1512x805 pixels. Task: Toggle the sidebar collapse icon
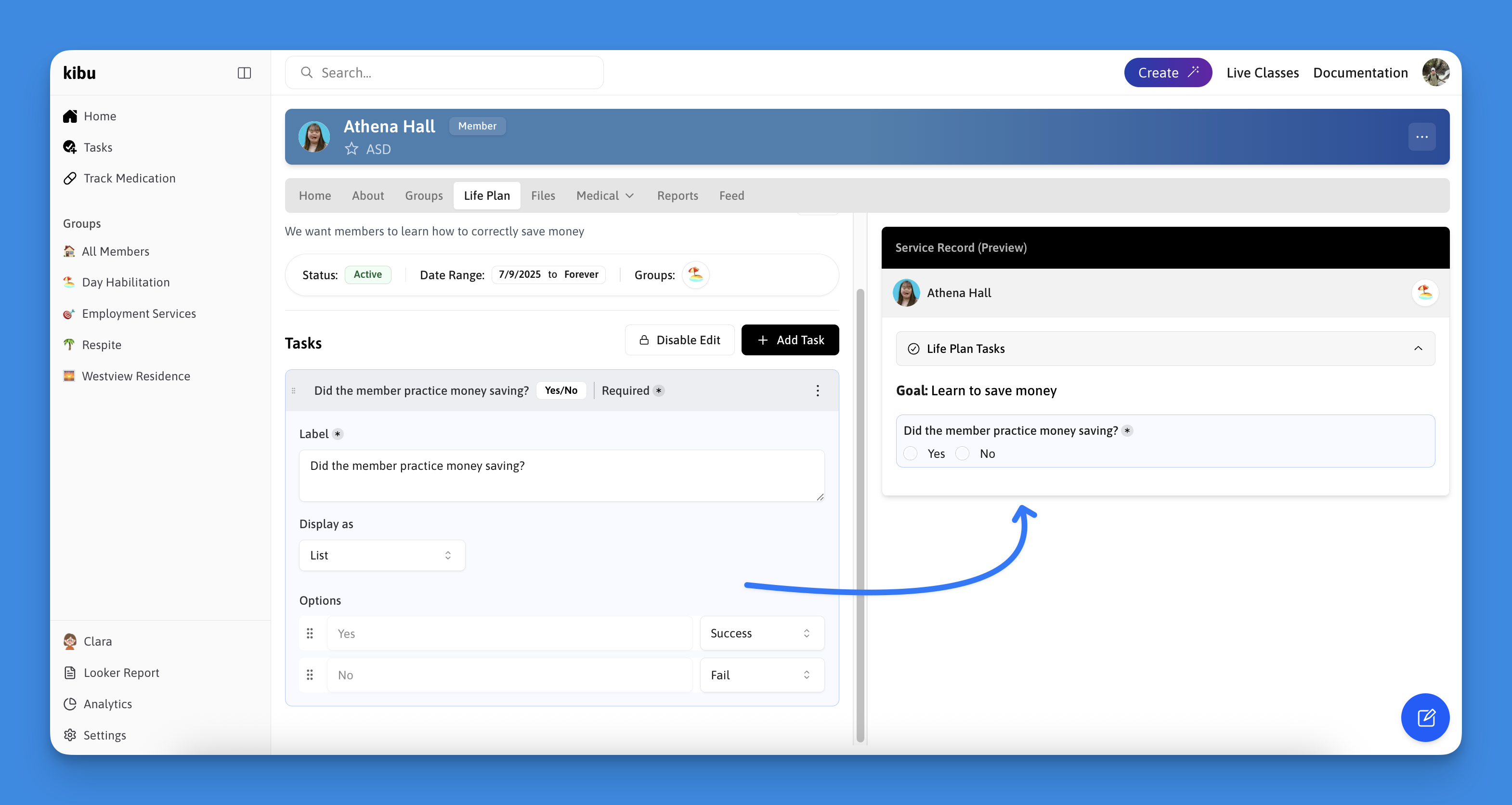coord(244,73)
